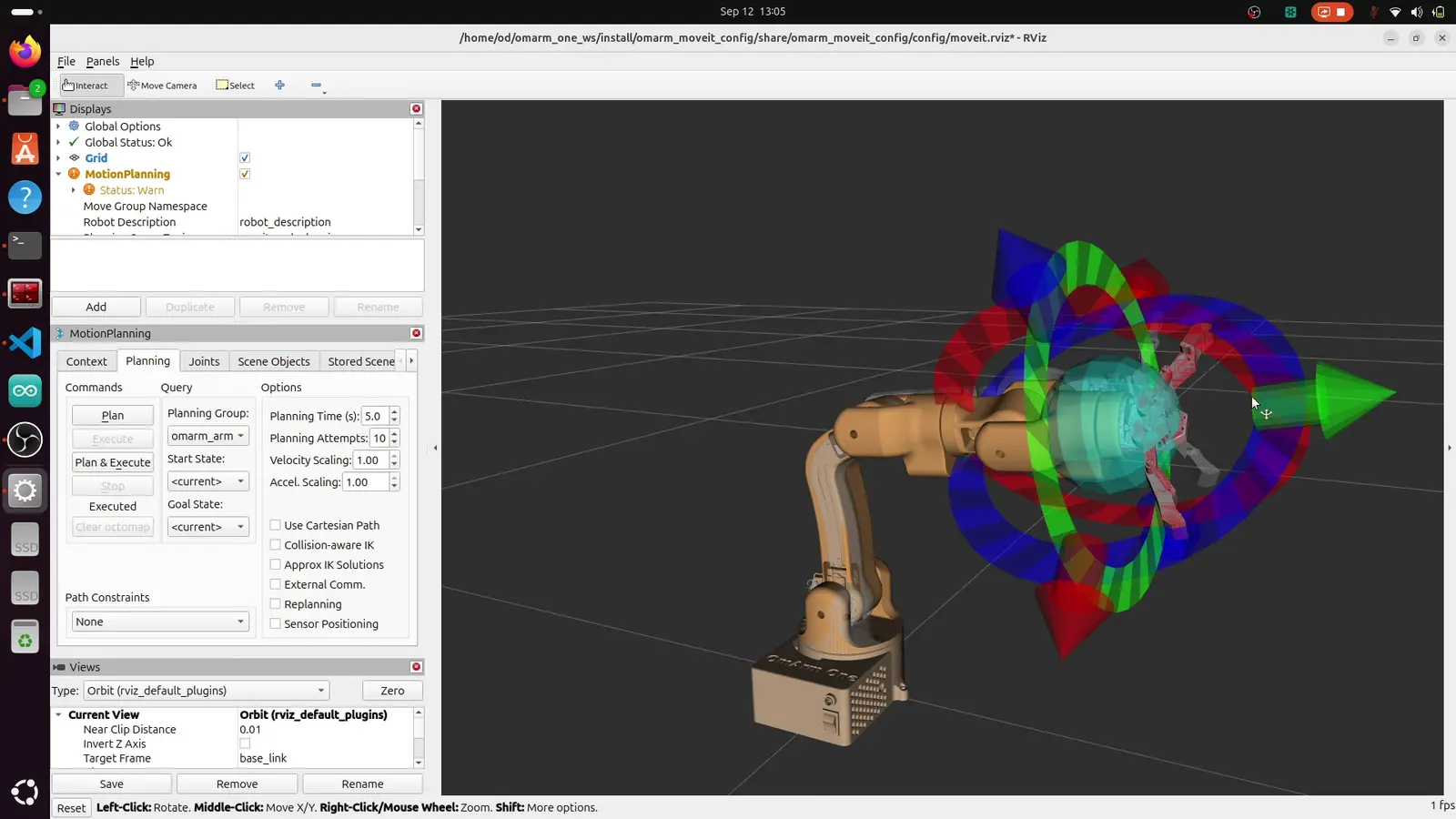
Task: Click the Velocity Scaling value field
Action: (371, 460)
